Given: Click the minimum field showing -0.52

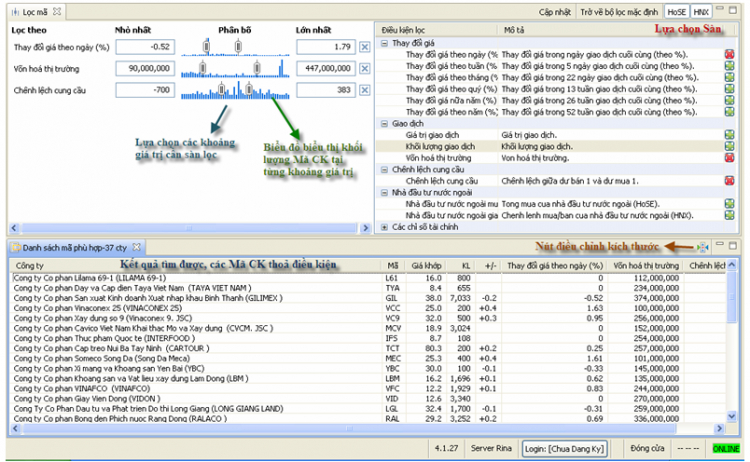Looking at the screenshot, I should (145, 47).
